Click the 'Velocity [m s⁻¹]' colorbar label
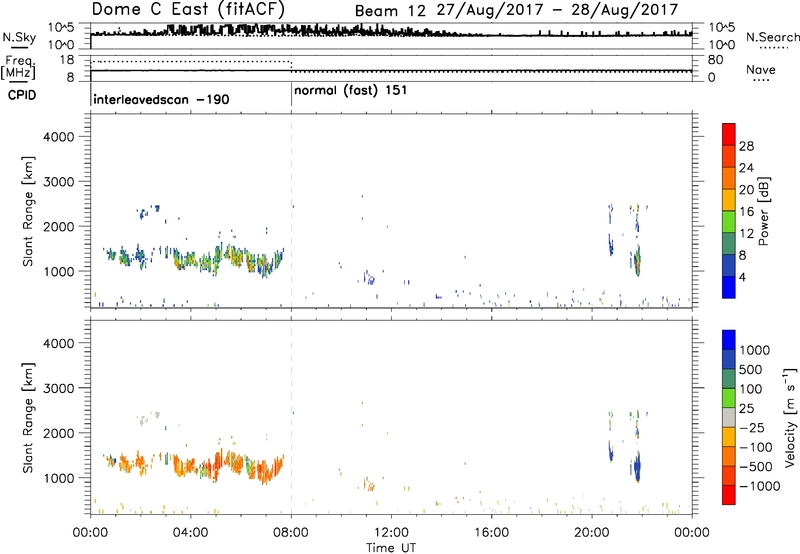 pyautogui.click(x=790, y=417)
